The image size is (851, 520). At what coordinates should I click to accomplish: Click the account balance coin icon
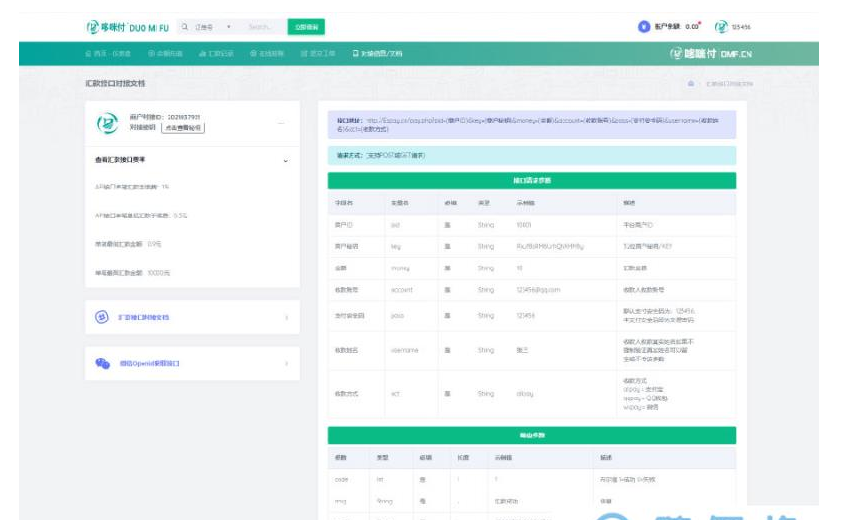[644, 27]
